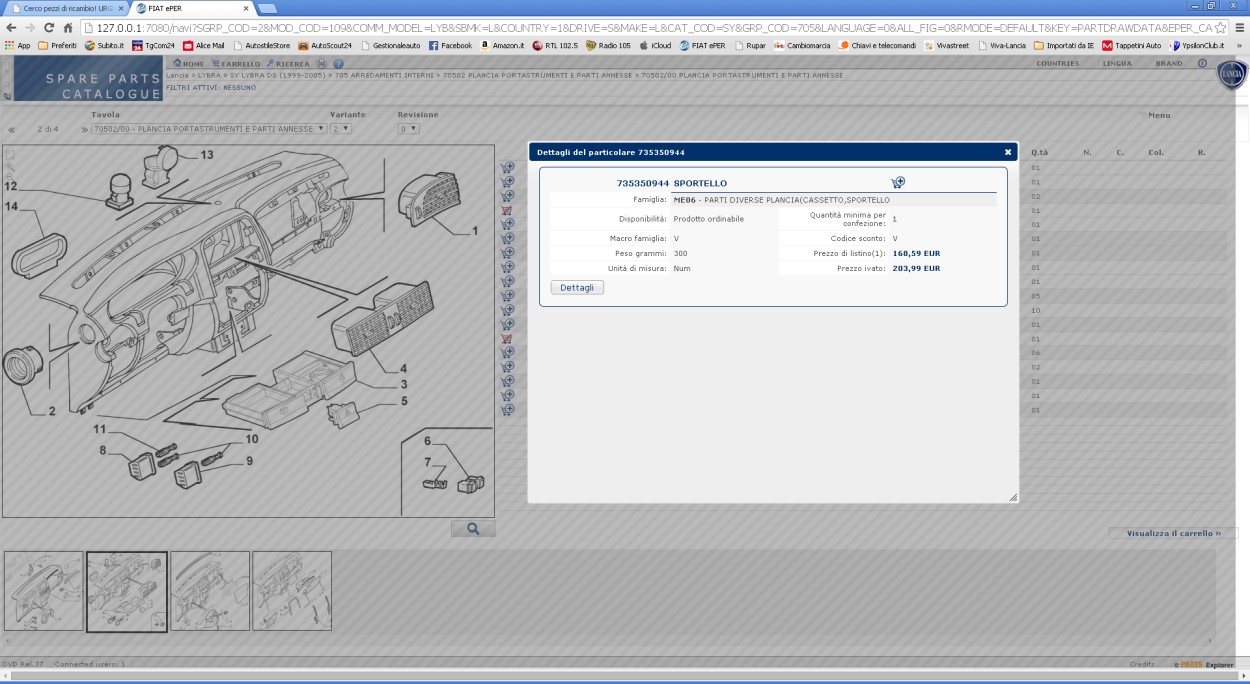1250x684 pixels.
Task: Click callout number 13 in the diagram
Action: pyautogui.click(x=206, y=155)
